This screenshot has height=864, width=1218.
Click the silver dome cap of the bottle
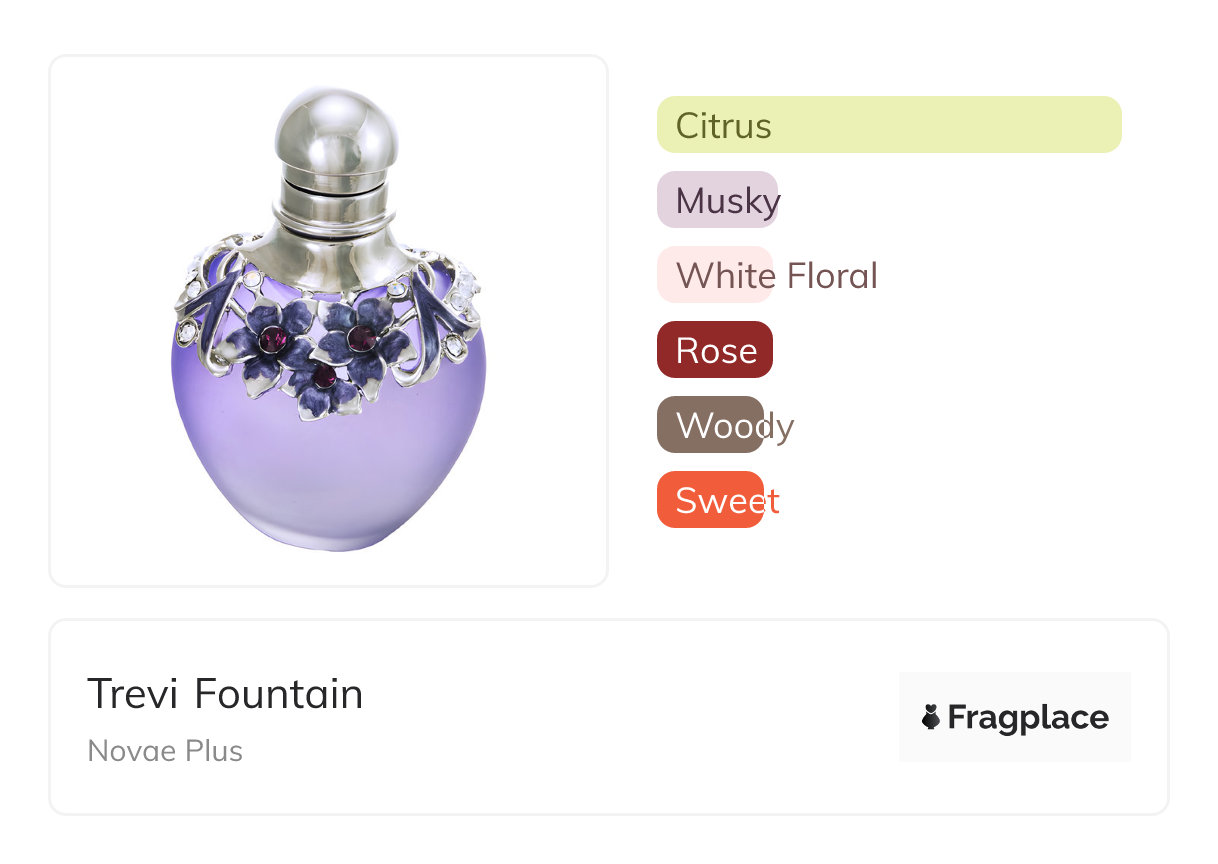(x=337, y=128)
